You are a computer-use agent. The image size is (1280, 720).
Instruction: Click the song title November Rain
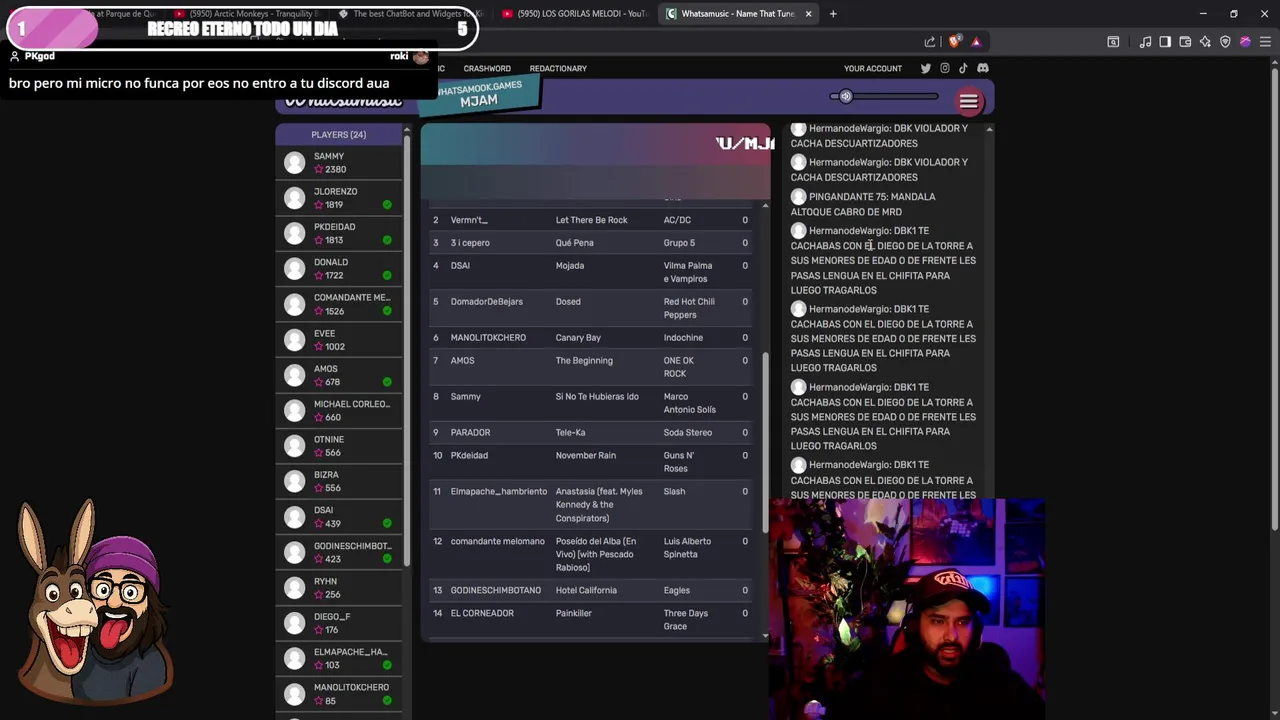point(585,455)
